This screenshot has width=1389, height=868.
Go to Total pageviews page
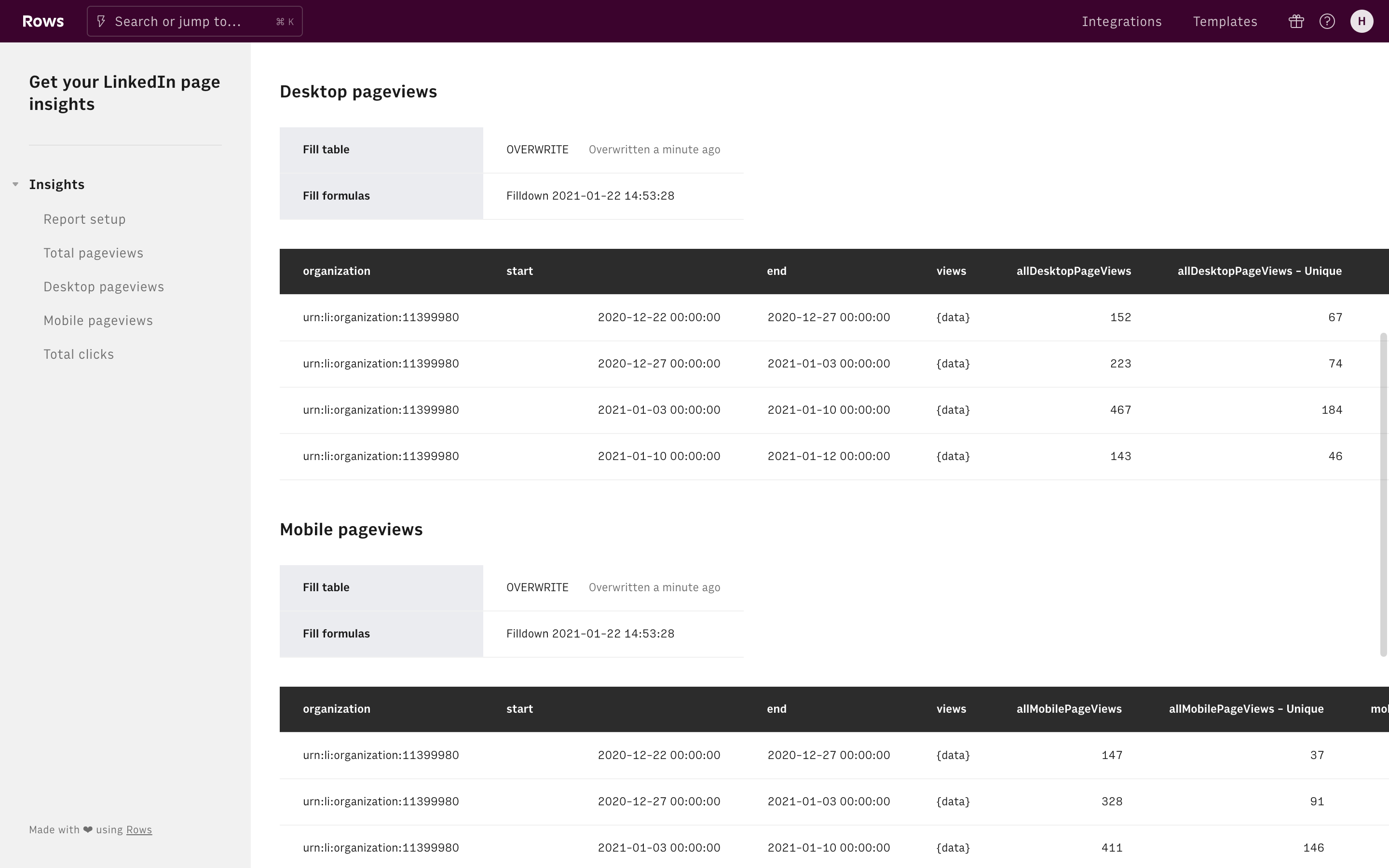(94, 253)
